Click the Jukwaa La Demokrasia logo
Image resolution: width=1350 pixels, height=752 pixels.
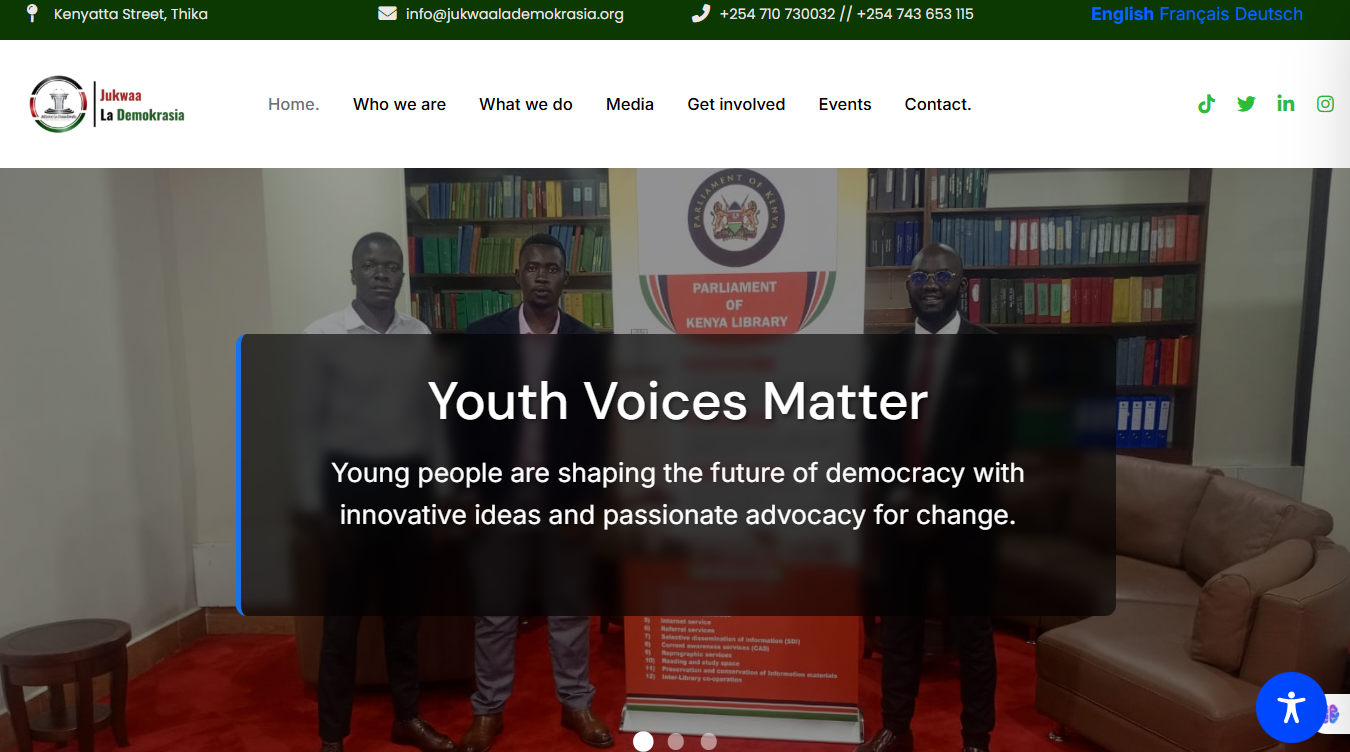point(107,104)
